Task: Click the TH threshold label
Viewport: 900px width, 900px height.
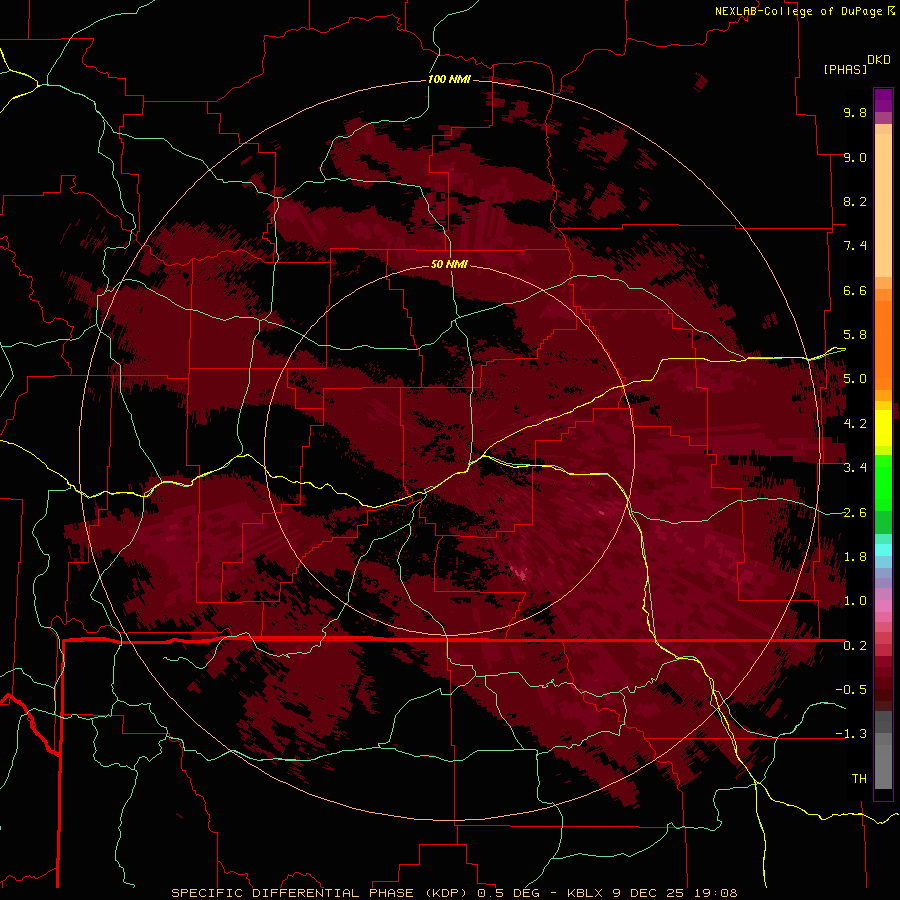Action: (x=859, y=779)
